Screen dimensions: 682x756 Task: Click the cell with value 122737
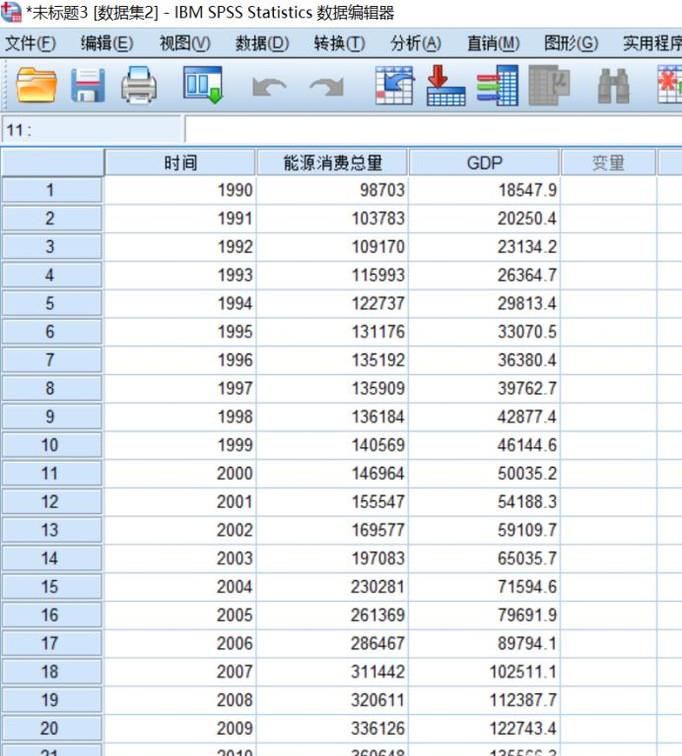332,303
